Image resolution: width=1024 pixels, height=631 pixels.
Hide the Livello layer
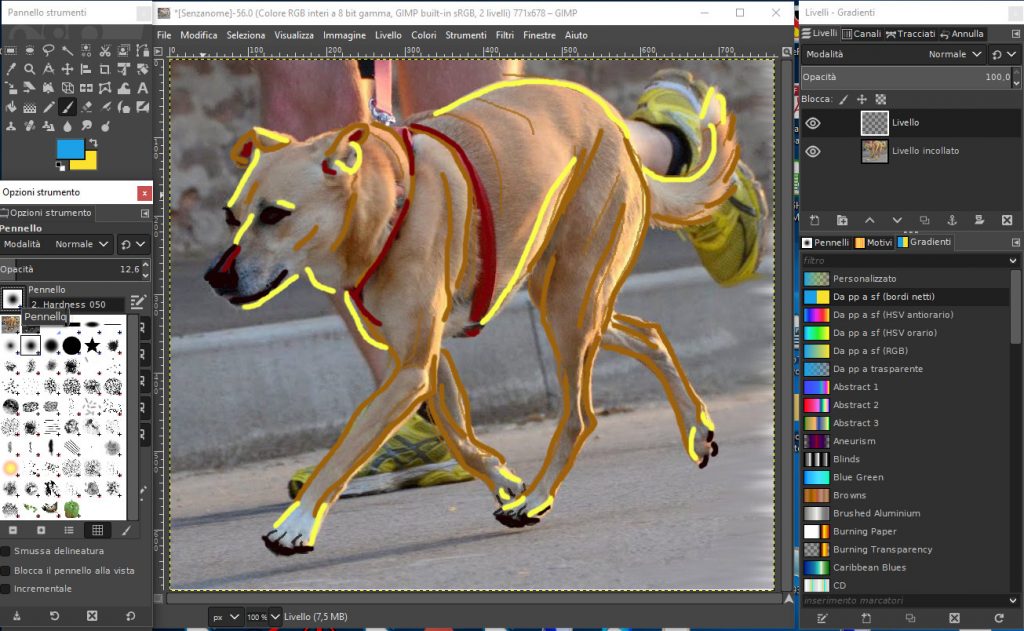[x=812, y=123]
